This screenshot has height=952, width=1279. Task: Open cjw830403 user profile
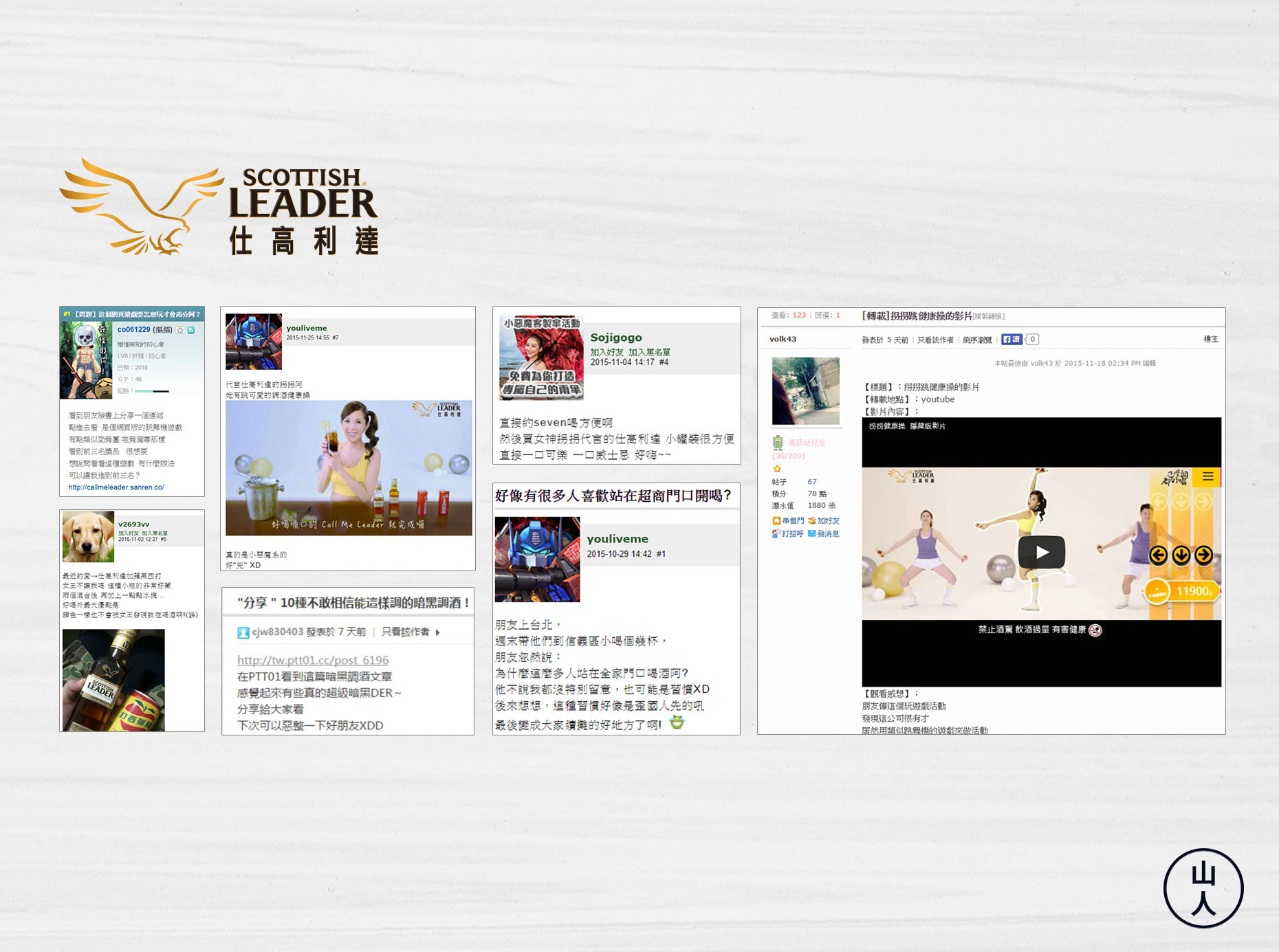click(x=277, y=632)
